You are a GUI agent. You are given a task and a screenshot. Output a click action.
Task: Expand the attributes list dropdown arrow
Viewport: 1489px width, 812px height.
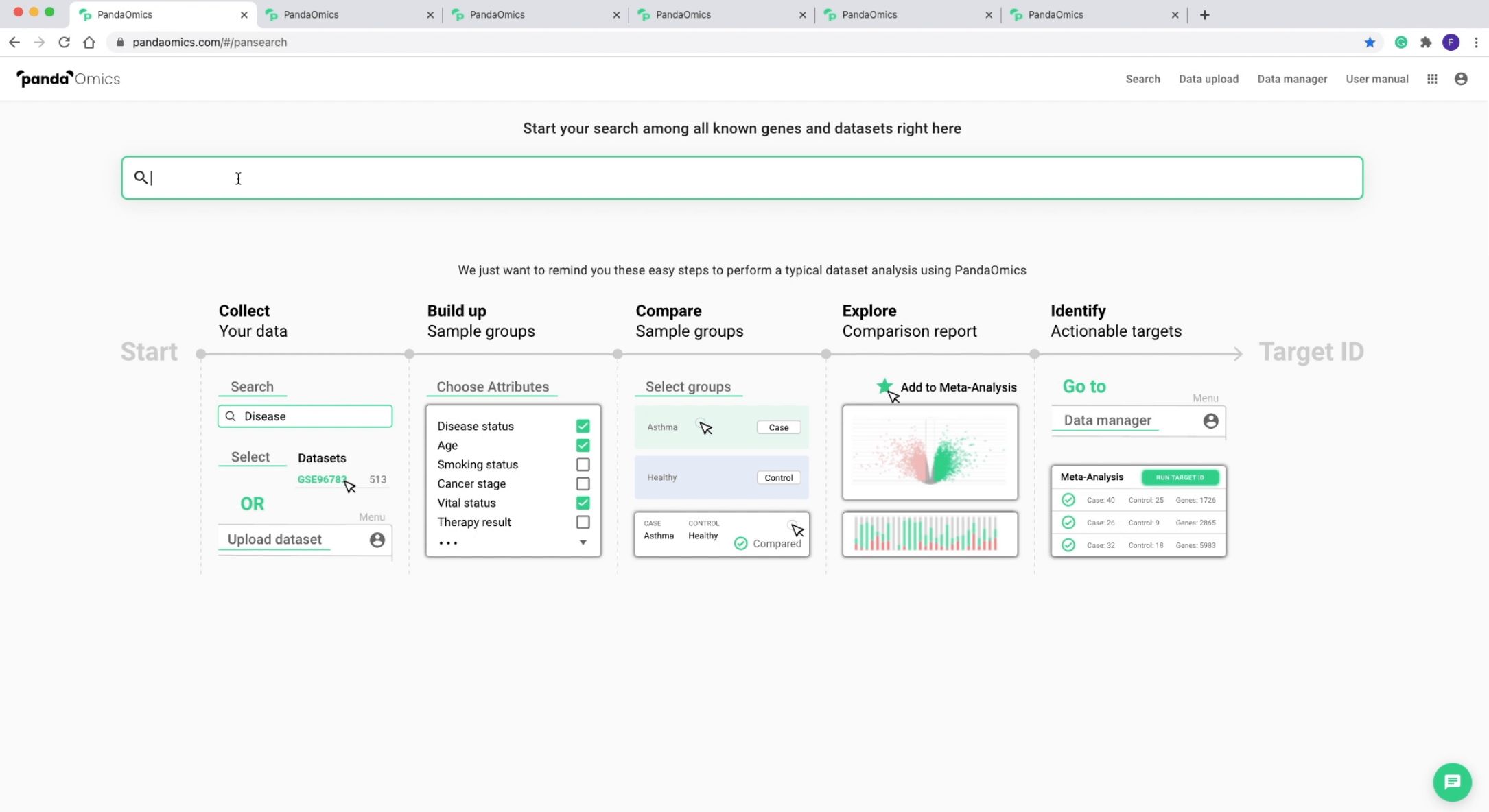tap(583, 542)
